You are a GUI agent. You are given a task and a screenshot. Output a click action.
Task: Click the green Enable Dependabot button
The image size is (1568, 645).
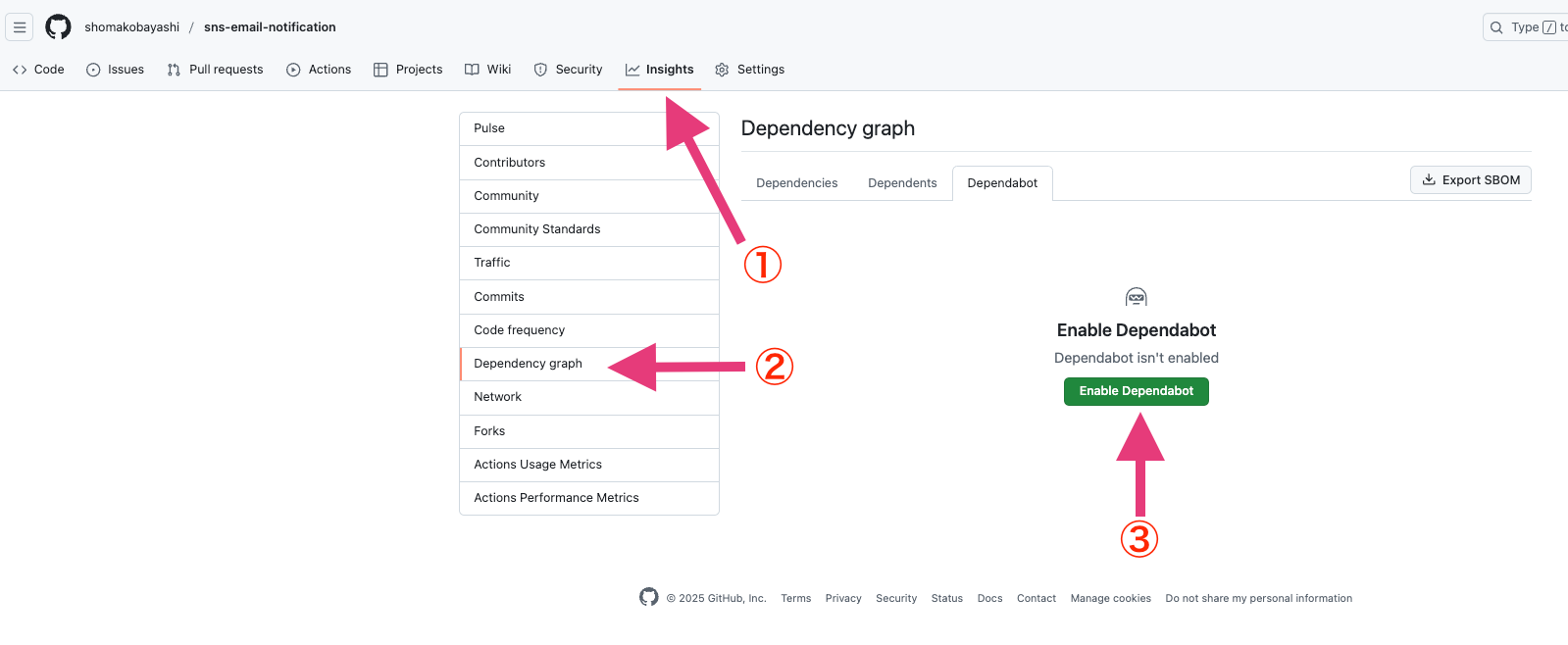[1137, 391]
